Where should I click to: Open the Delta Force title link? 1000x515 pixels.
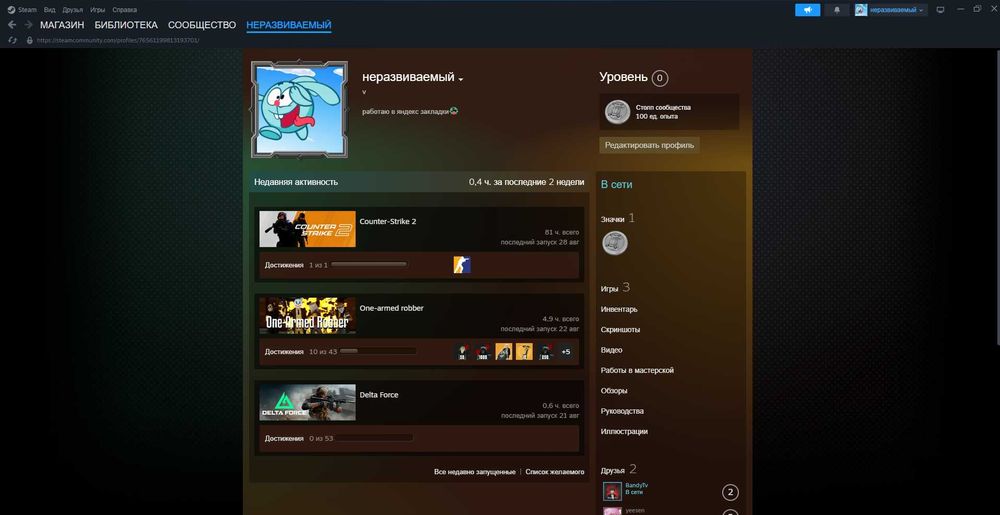pos(379,395)
